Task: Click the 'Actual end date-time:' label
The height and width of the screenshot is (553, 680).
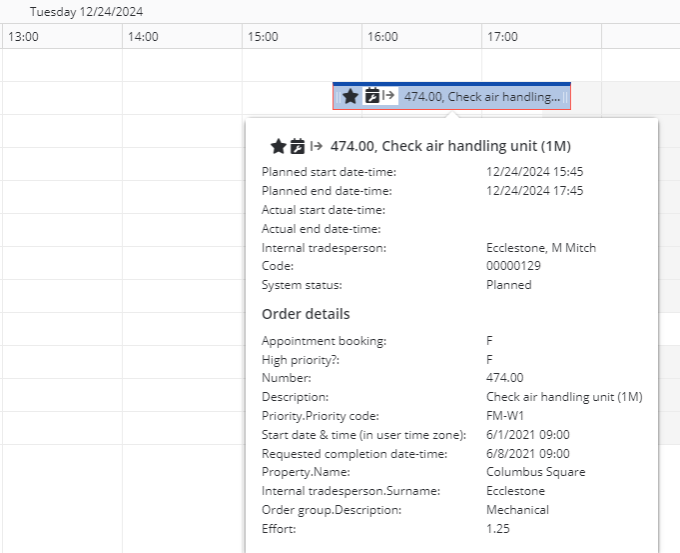Action: click(x=321, y=229)
